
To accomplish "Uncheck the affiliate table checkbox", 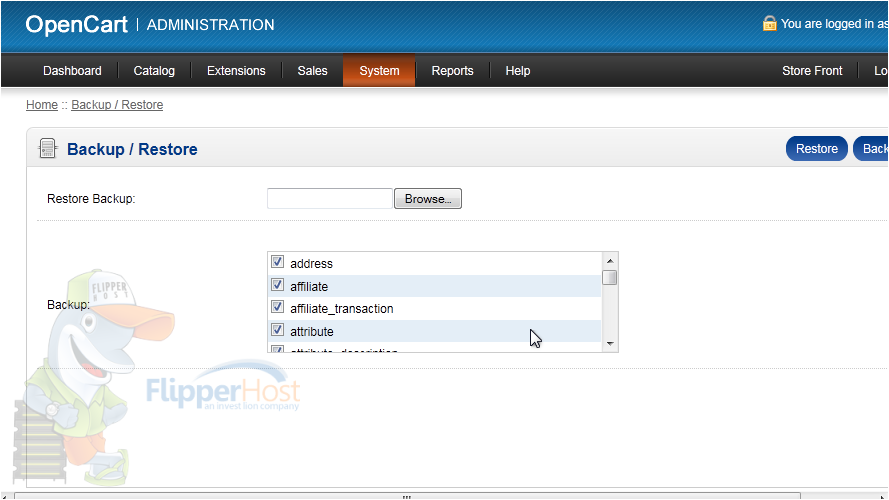I will pyautogui.click(x=277, y=285).
